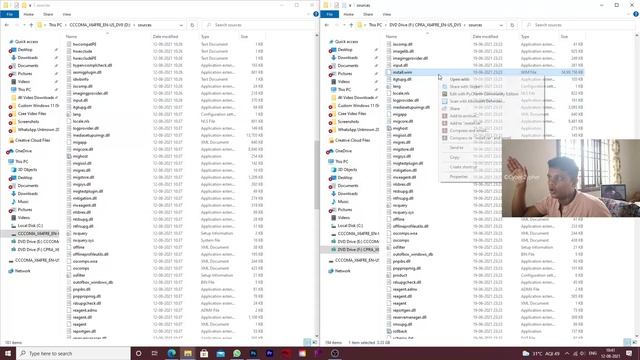This screenshot has width=640, height=360.
Task: Go up one folder in left window
Action: tap(31, 25)
